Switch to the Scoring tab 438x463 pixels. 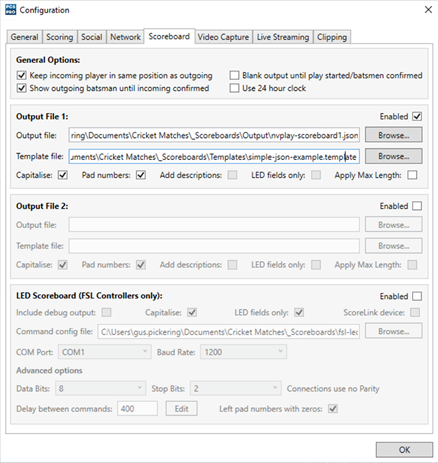pyautogui.click(x=60, y=37)
